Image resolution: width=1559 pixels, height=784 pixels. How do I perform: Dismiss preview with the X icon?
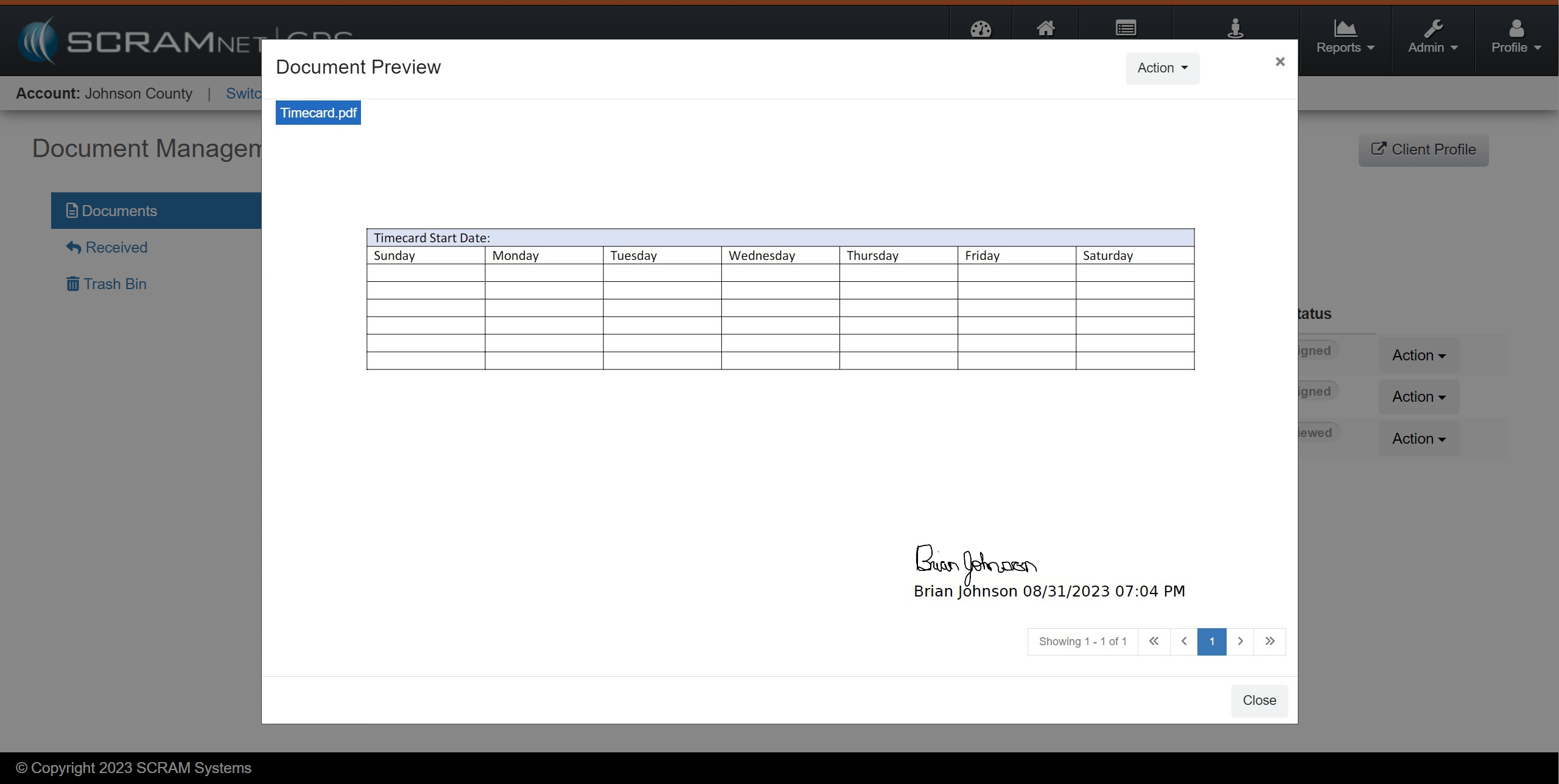pyautogui.click(x=1280, y=61)
